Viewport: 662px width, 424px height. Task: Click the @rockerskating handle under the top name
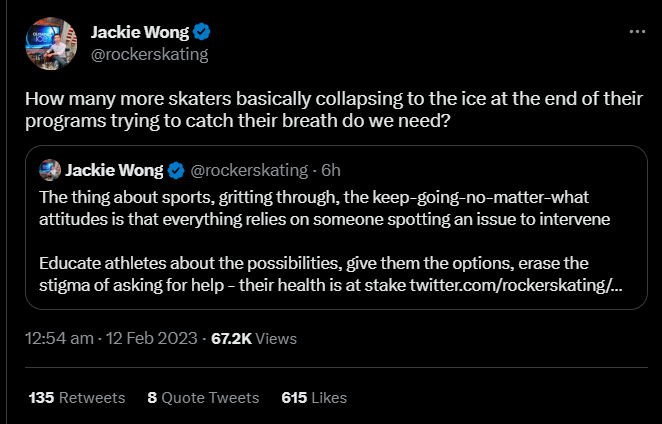pyautogui.click(x=149, y=55)
